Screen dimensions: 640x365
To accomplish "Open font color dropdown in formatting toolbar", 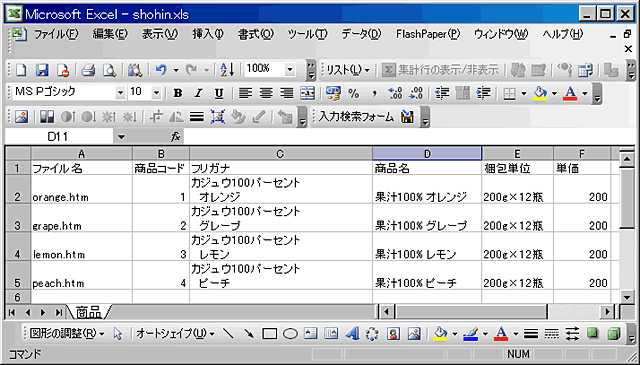I will tap(584, 93).
